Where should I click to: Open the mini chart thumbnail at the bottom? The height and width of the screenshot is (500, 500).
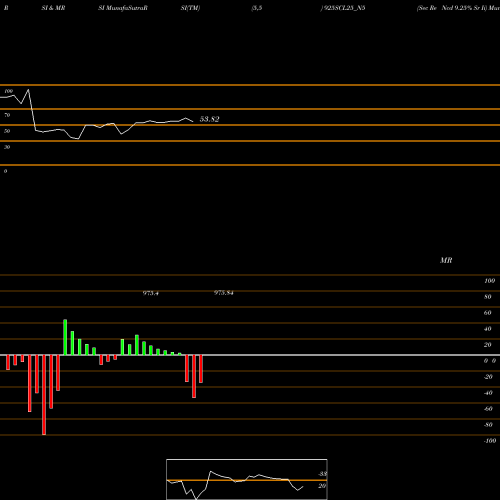pos(247,479)
